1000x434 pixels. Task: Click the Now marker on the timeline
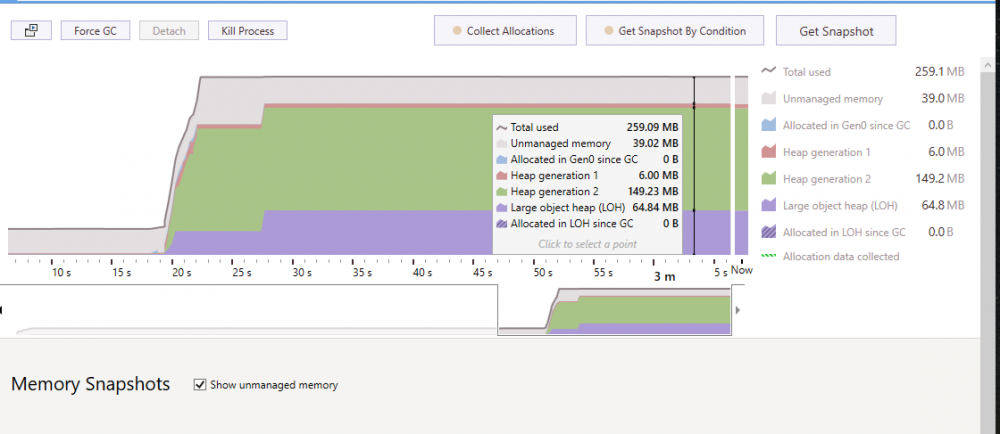click(x=741, y=270)
